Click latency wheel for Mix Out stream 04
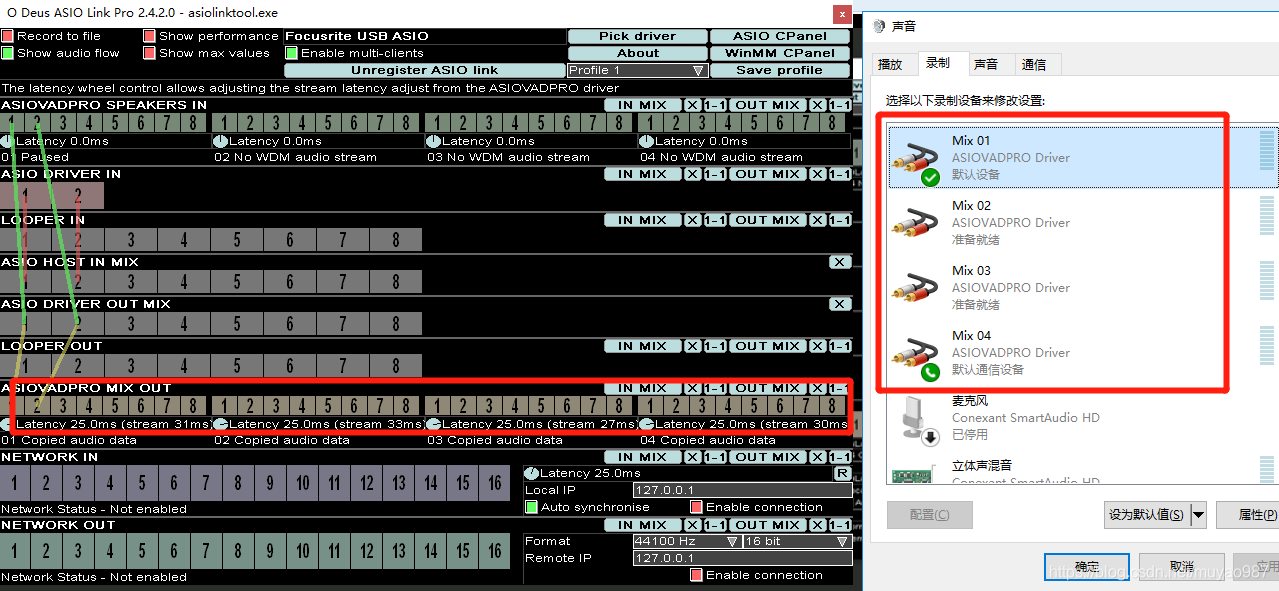1279x591 pixels. tap(646, 424)
